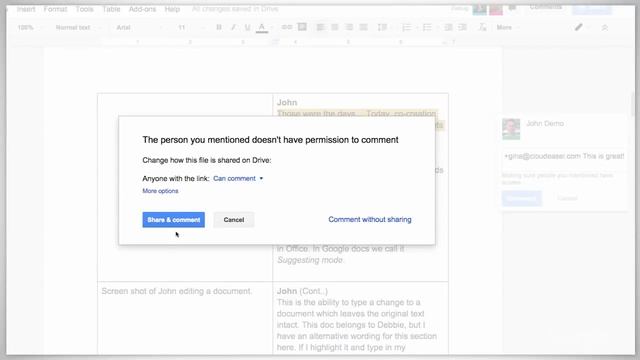Image resolution: width=640 pixels, height=360 pixels.
Task: Apply a numbered list
Action: 407,27
